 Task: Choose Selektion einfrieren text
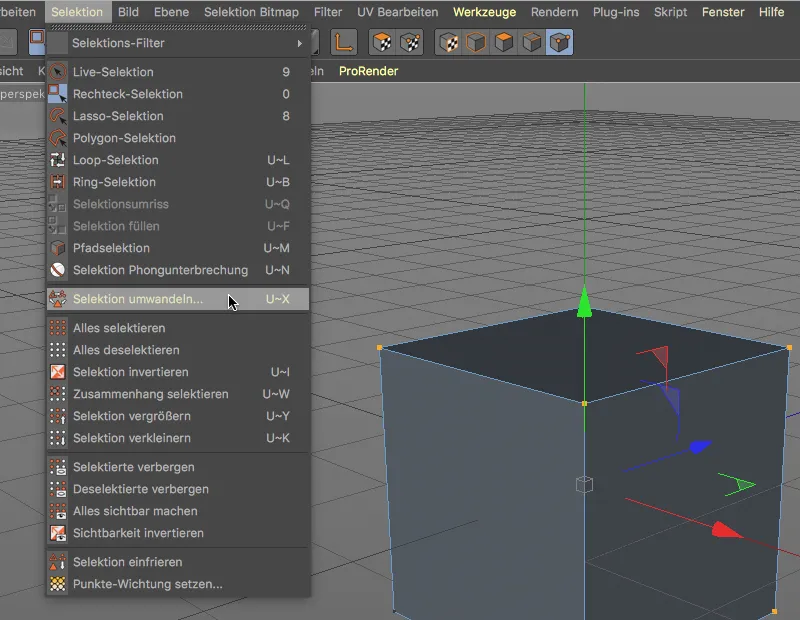(128, 562)
